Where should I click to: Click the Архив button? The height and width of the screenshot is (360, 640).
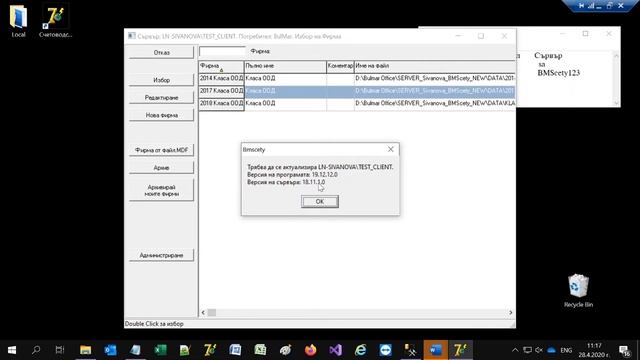[162, 168]
